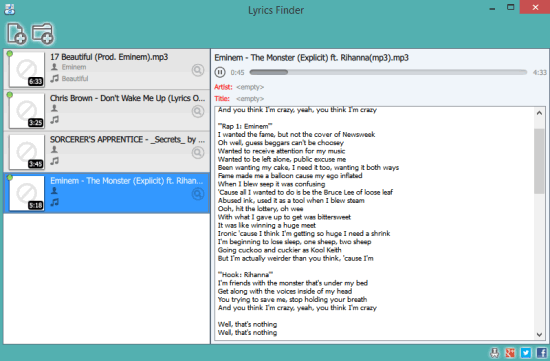Minimize the Lyrics Finder window

tap(492, 8)
